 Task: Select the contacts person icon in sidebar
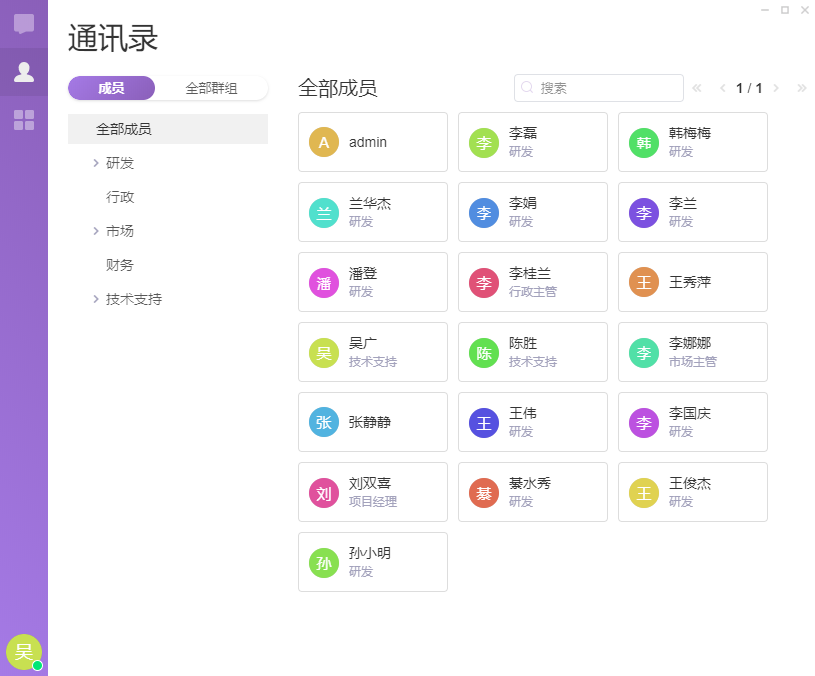[x=24, y=72]
